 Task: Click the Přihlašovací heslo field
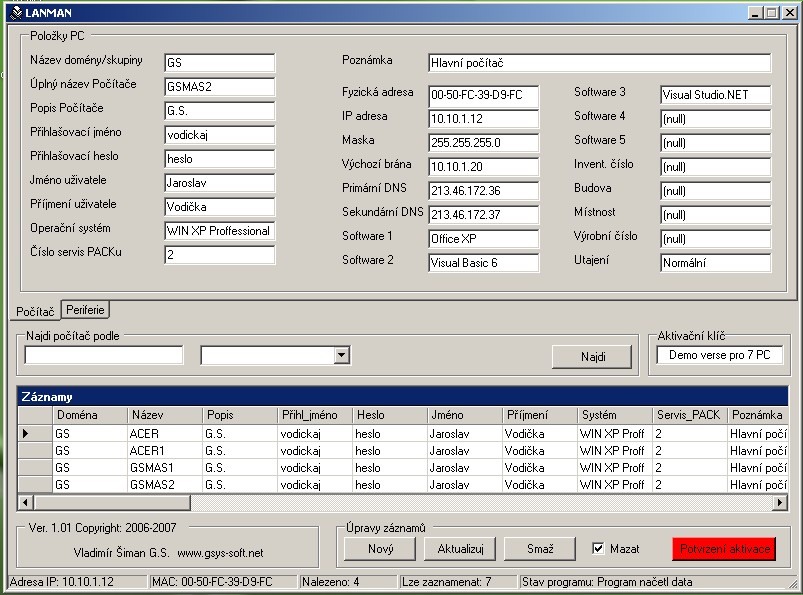(x=219, y=158)
